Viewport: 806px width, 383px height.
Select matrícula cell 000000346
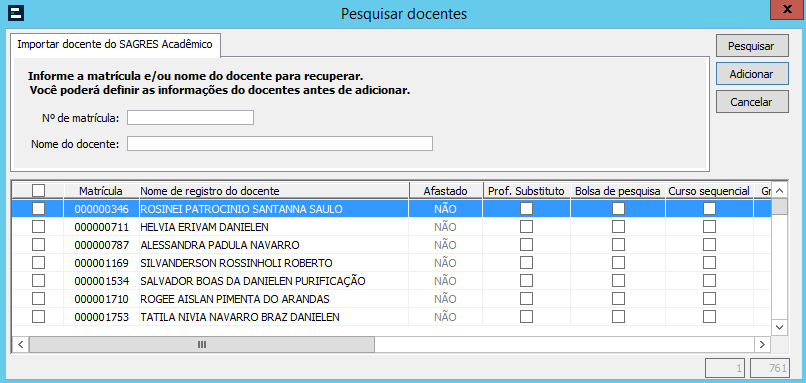pyautogui.click(x=101, y=209)
